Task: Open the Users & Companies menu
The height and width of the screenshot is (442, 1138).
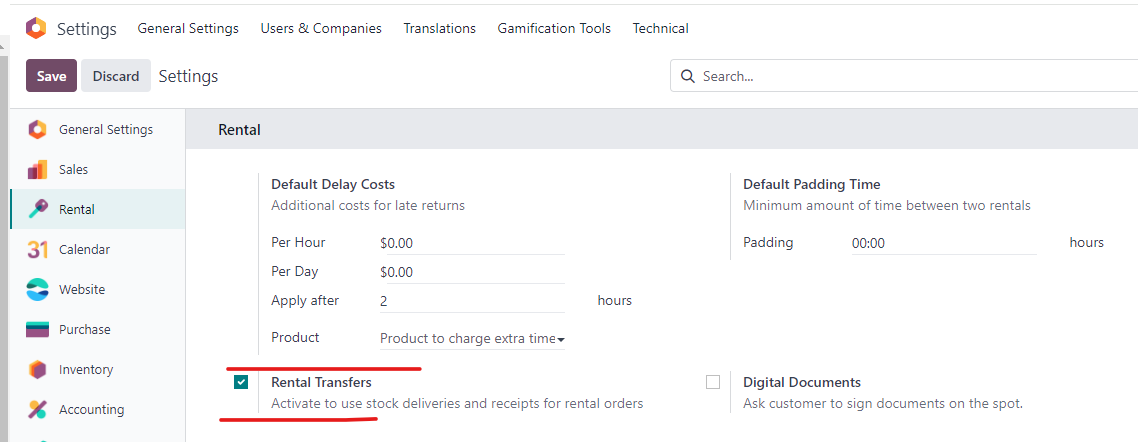Action: tap(321, 28)
